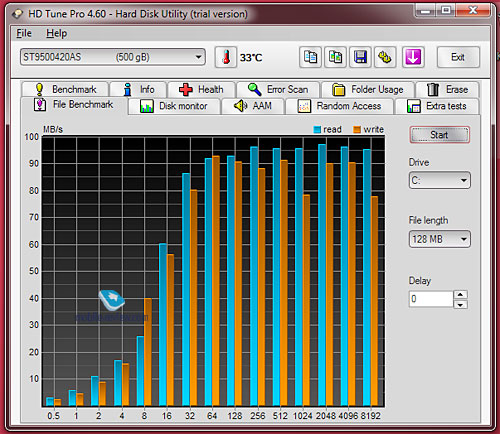500x434 pixels.
Task: Click the bar-chart icon on Disk monitor tab
Action: pyautogui.click(x=146, y=106)
